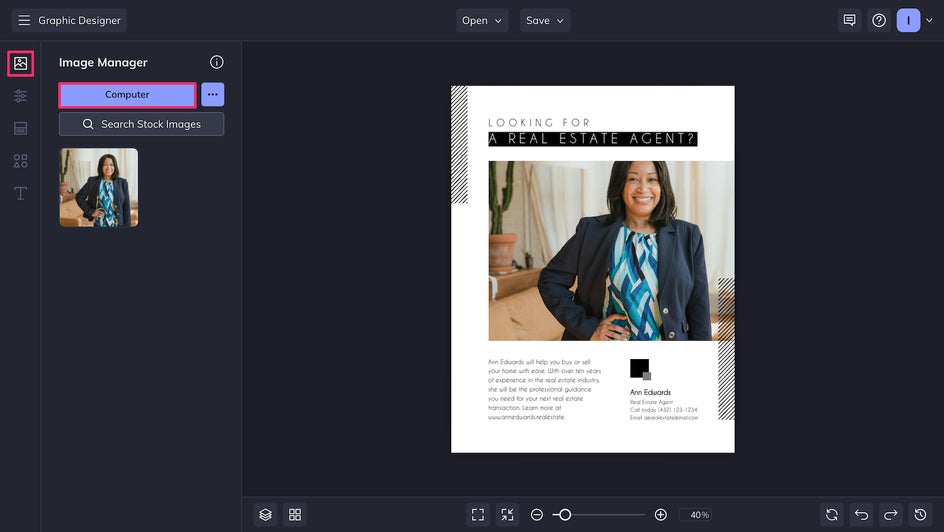Expand the account menu chevron
Screen dimensions: 944x532
click(x=929, y=20)
